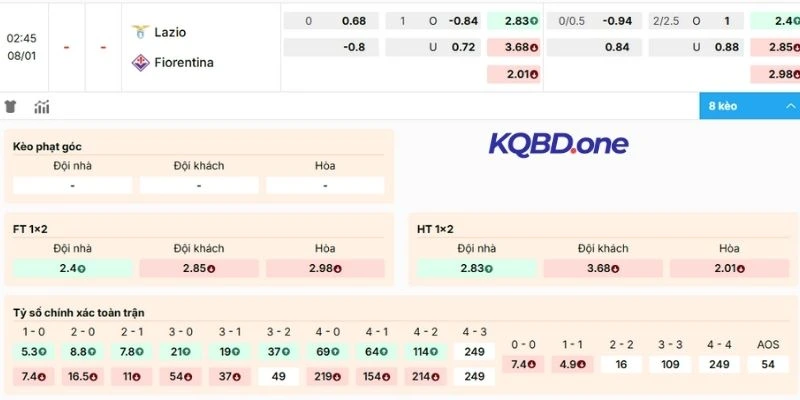Click the blue 8 kèo button label
800x400 pixels.
(x=722, y=106)
